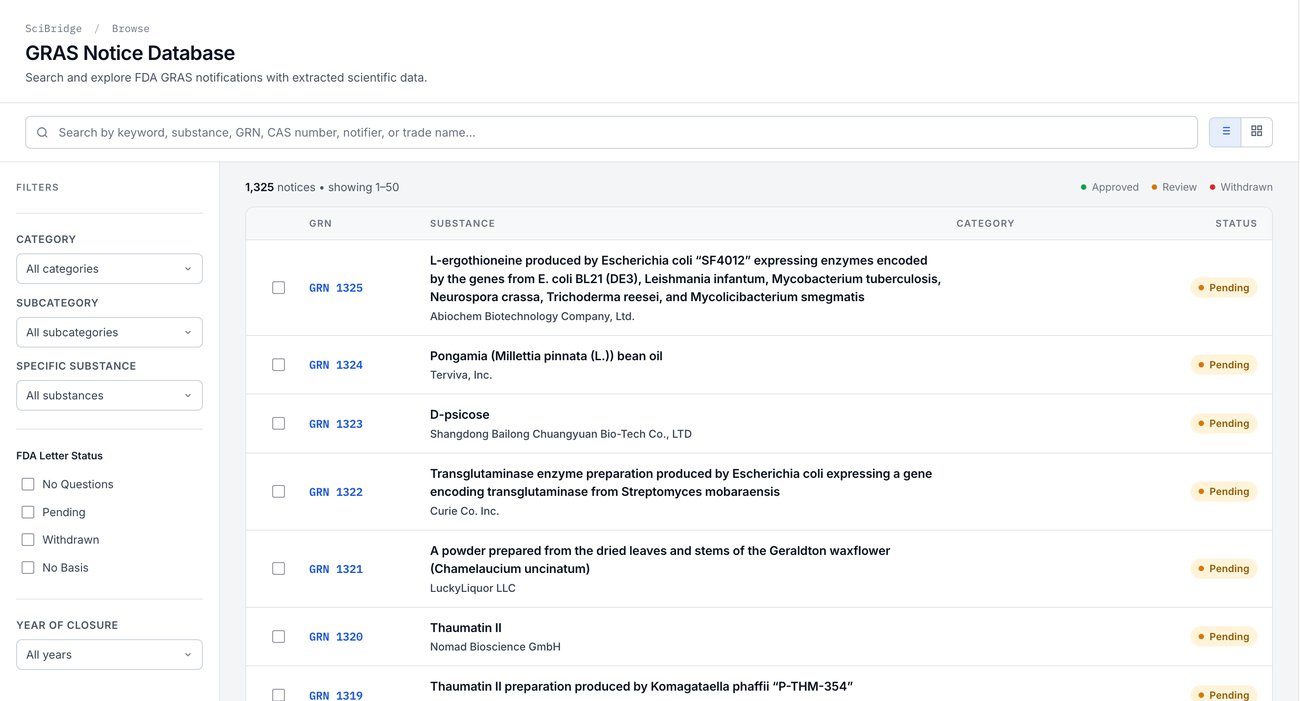The height and width of the screenshot is (701, 1300).
Task: Switch to list view layout
Action: [1225, 131]
